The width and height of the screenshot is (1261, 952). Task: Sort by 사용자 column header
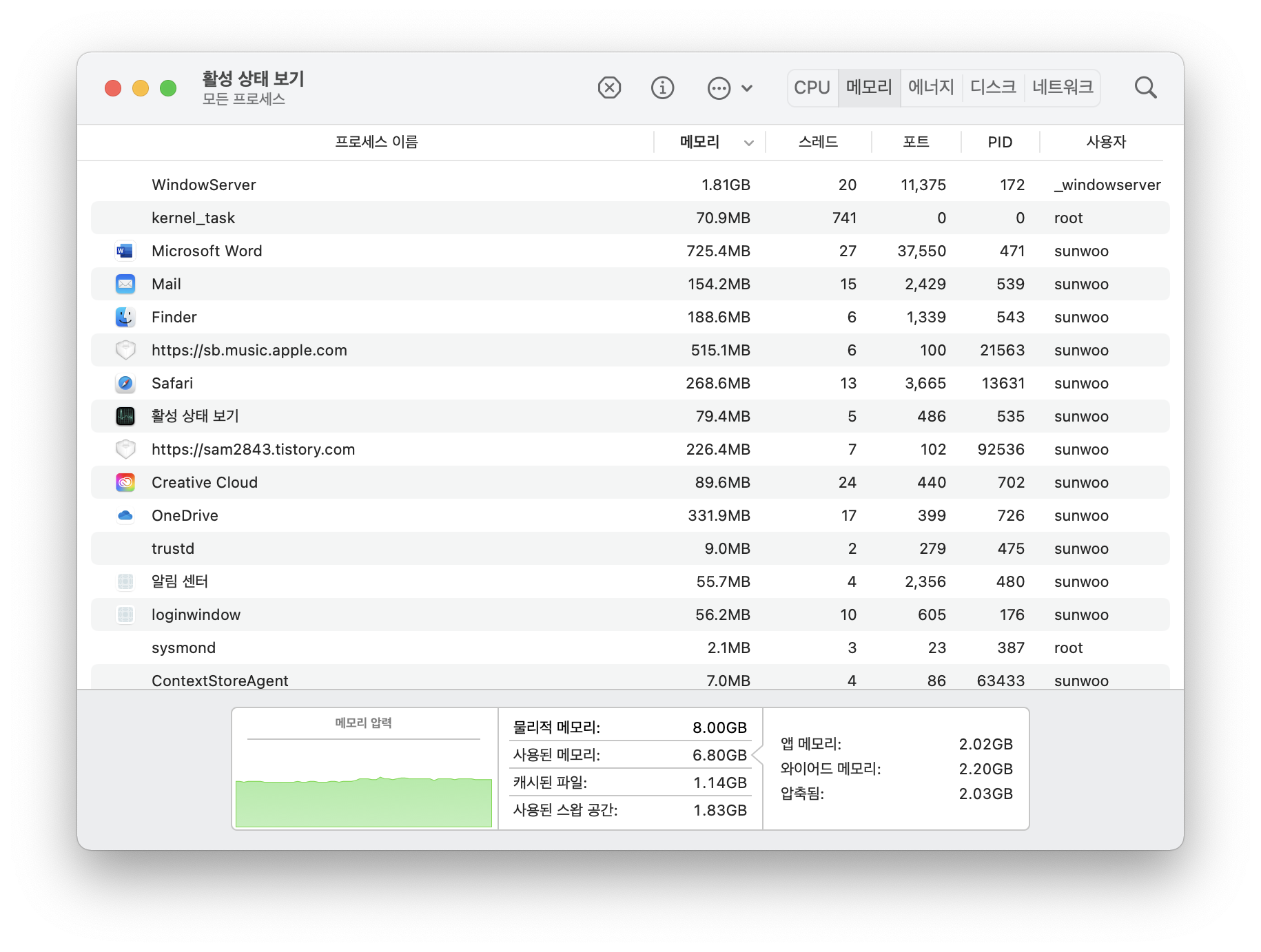click(x=1106, y=142)
